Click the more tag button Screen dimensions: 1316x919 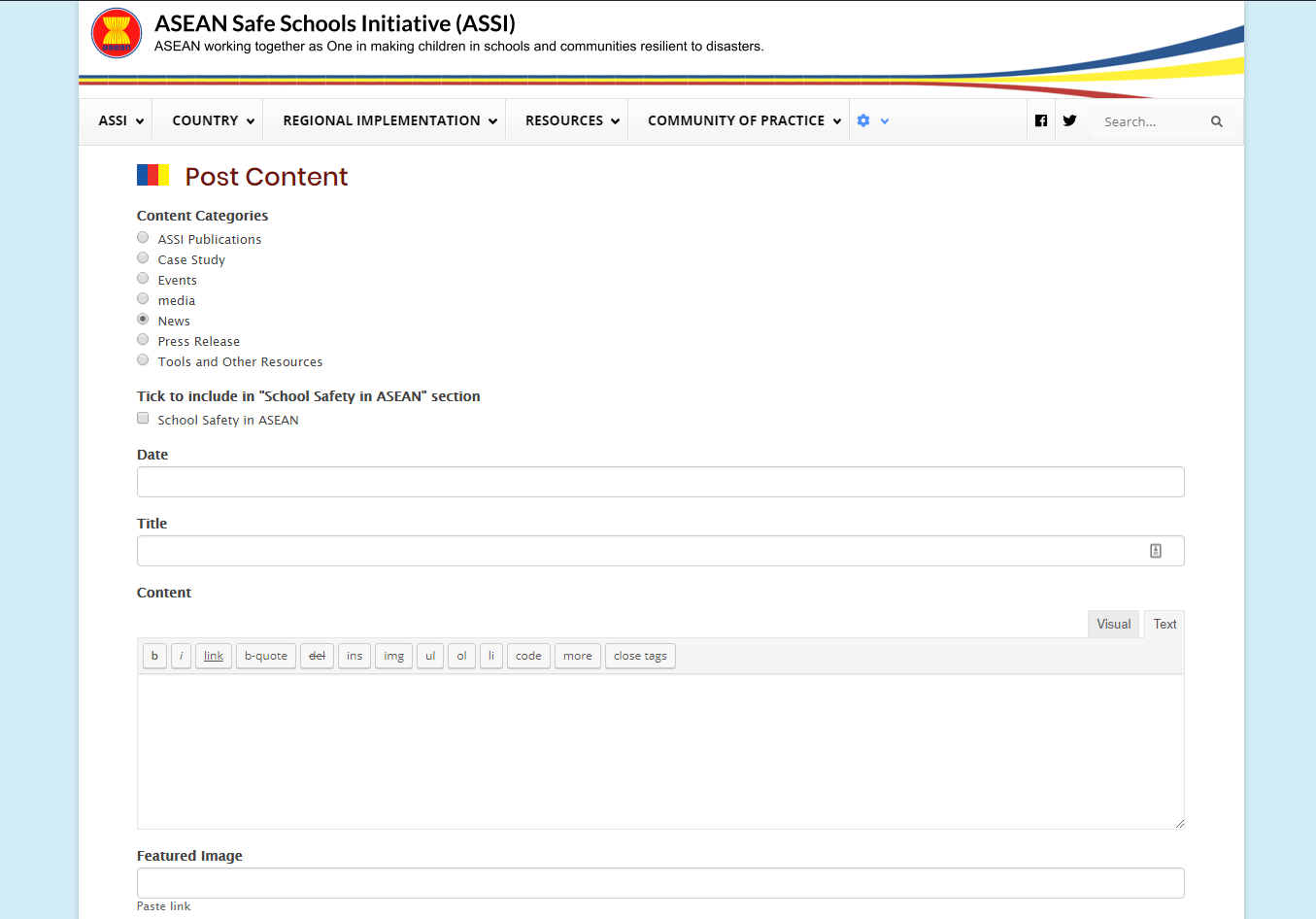[578, 656]
